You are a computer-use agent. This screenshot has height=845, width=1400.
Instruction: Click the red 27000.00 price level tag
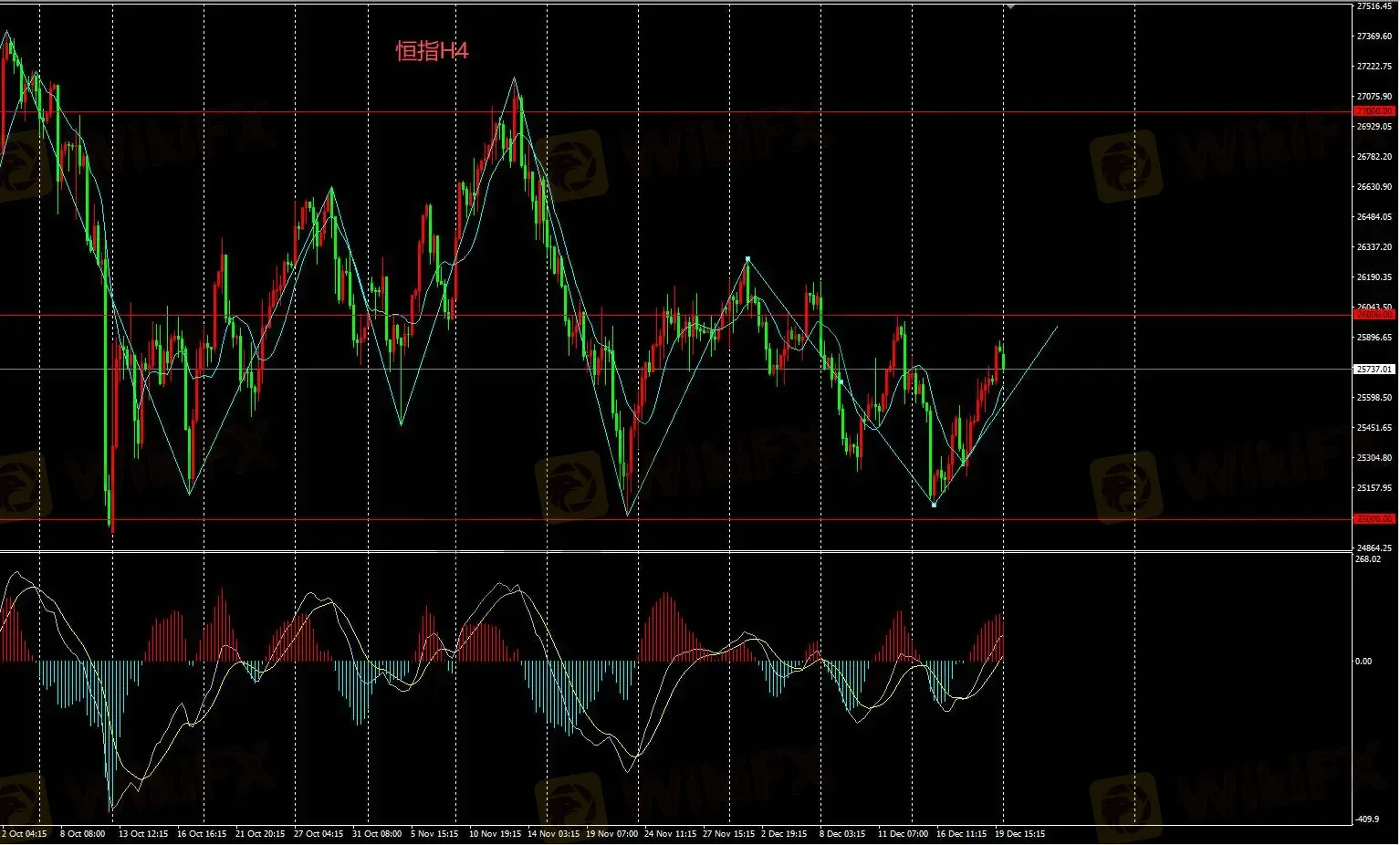pos(1374,111)
